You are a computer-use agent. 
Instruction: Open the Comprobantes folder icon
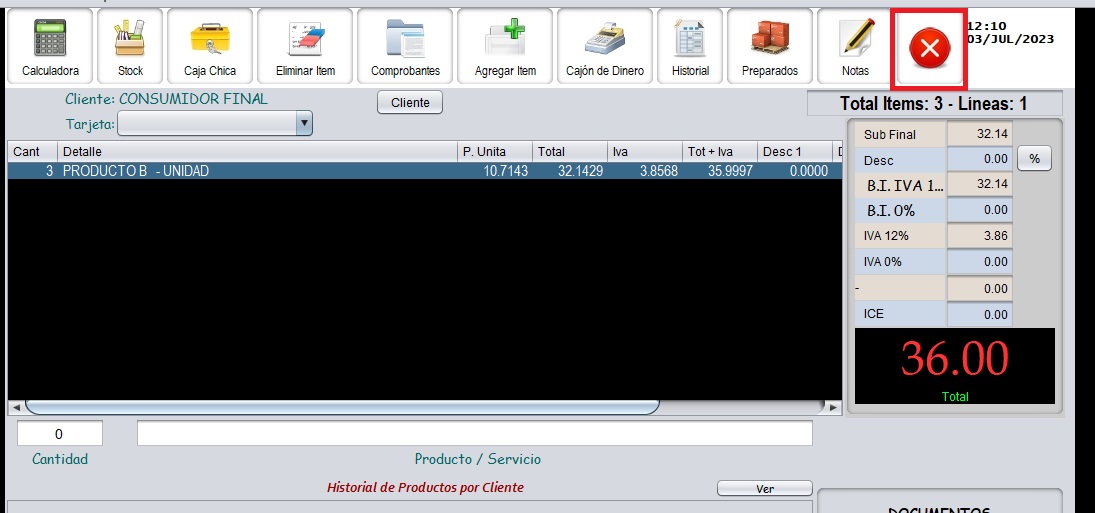click(x=405, y=47)
